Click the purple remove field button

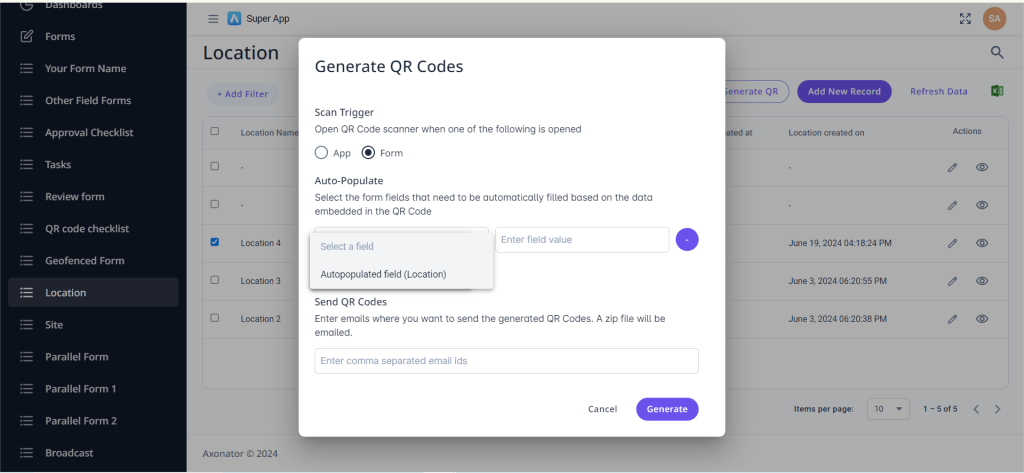687,240
